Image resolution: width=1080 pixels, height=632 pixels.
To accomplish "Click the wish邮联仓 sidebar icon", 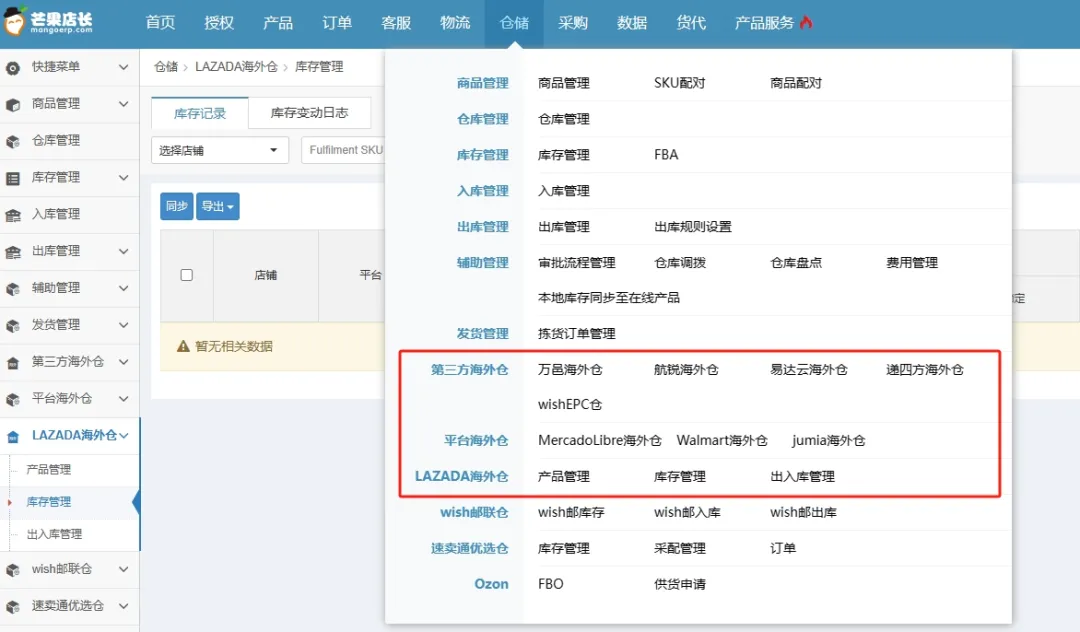I will coord(12,570).
